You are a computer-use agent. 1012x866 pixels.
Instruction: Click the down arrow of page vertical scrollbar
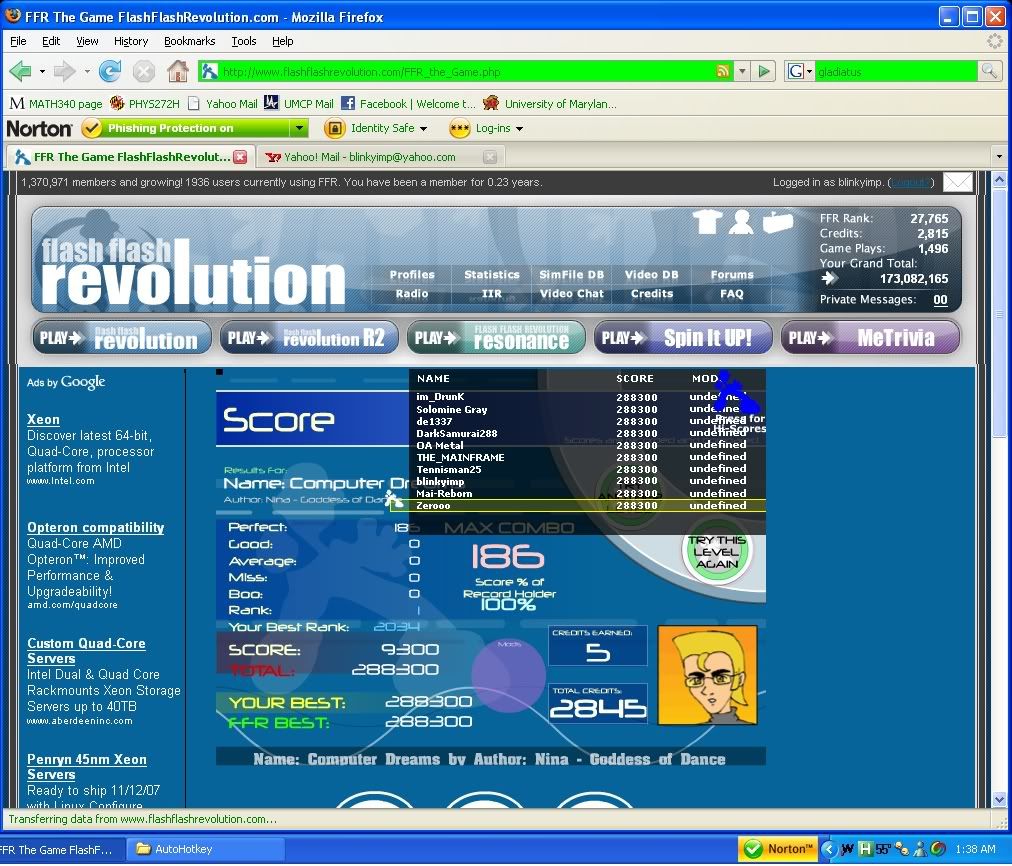998,799
